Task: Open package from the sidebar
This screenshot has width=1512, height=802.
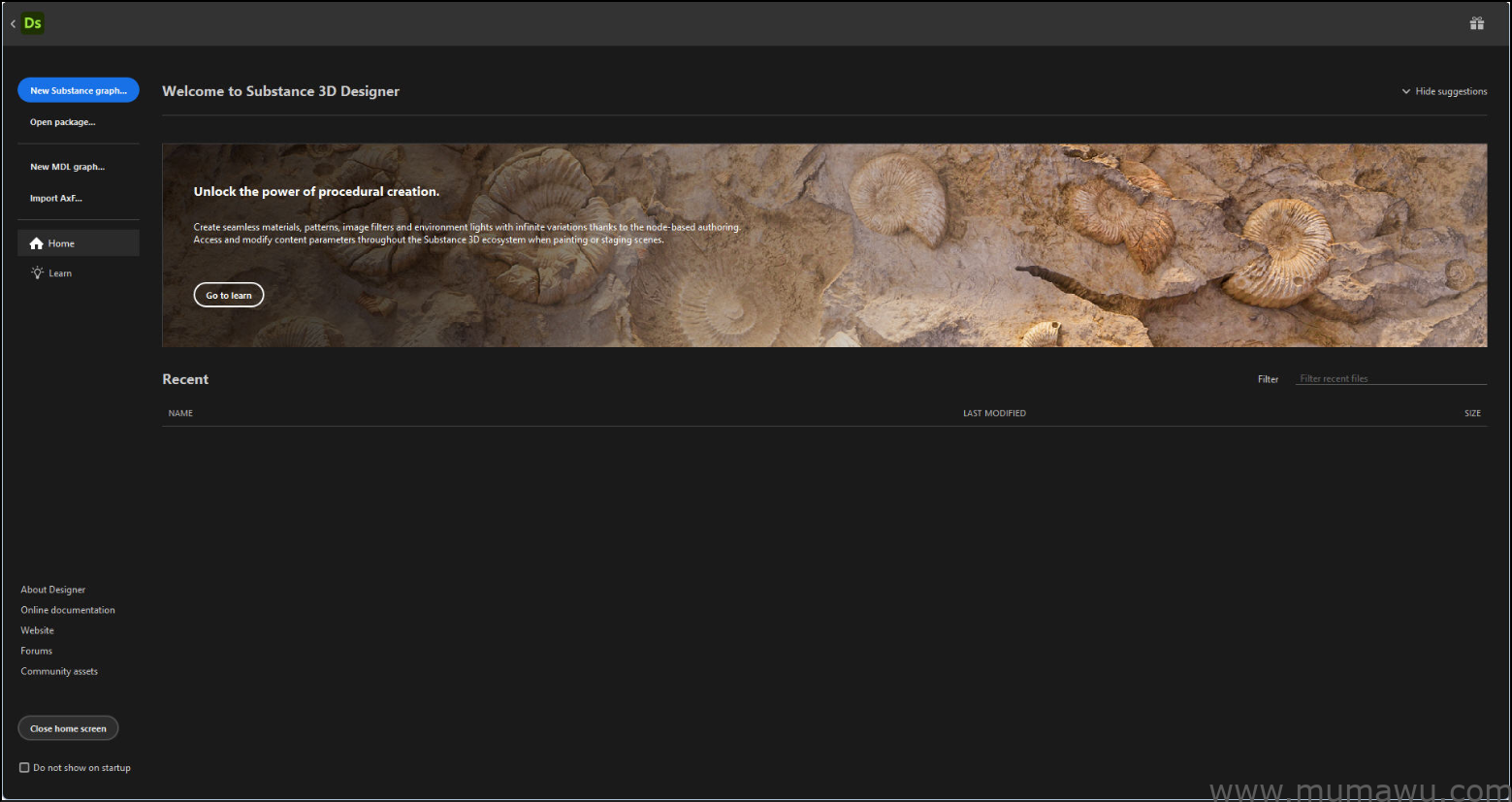Action: click(62, 122)
